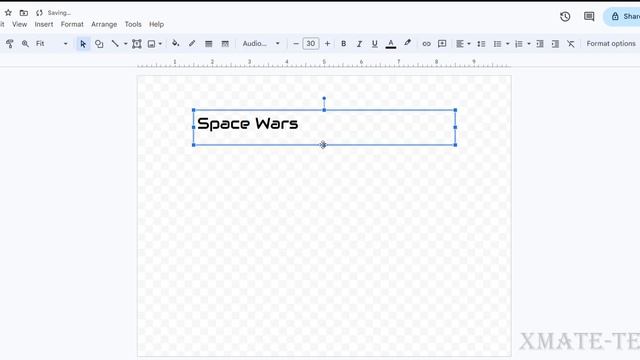Expand the bulleted list dropdown arrow
Screen dimensions: 640x360
click(x=508, y=44)
